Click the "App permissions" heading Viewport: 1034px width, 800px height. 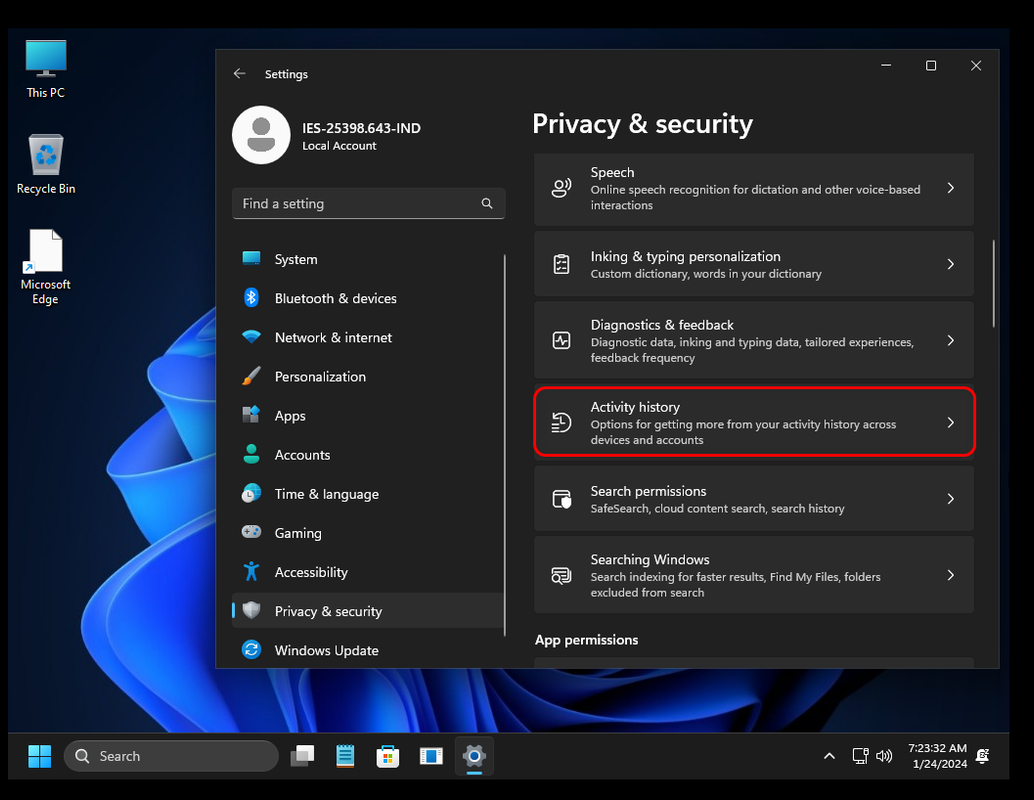tap(586, 640)
